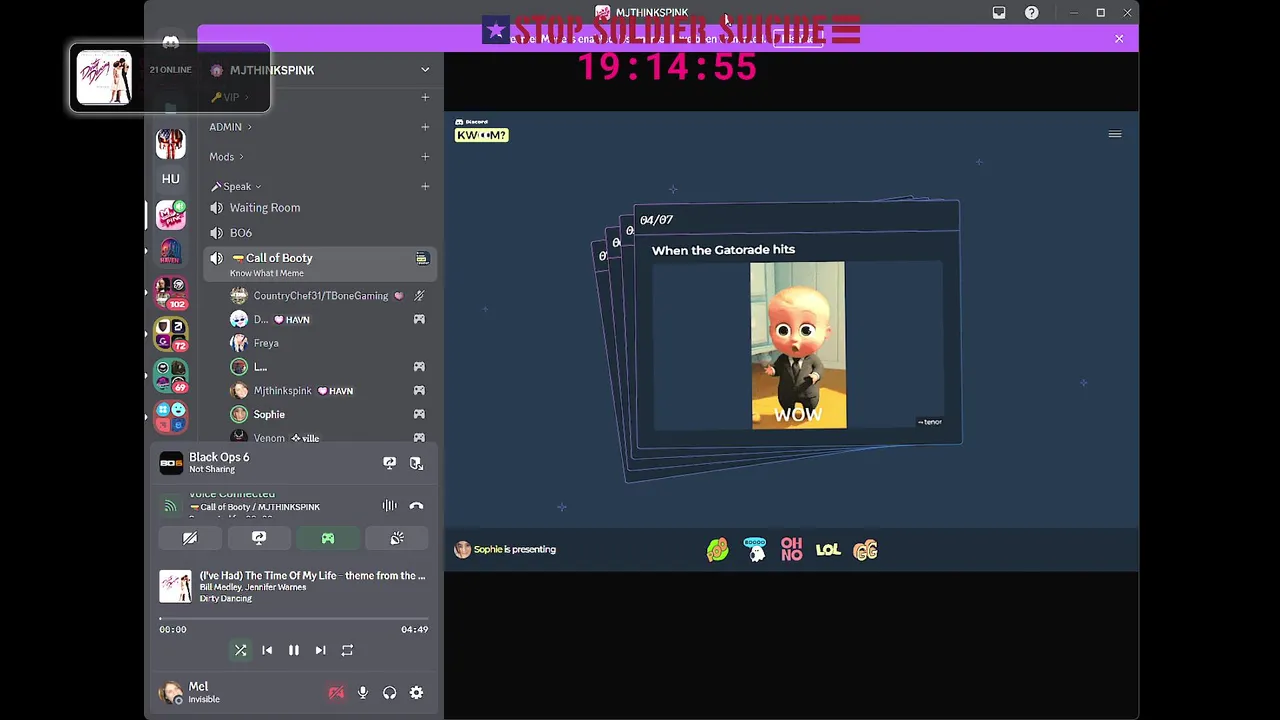Go to Discord home direct messages

pos(171,42)
